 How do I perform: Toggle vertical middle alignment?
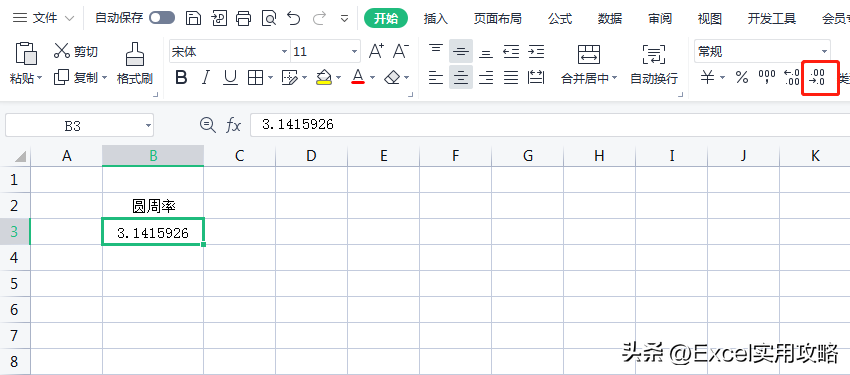[461, 51]
